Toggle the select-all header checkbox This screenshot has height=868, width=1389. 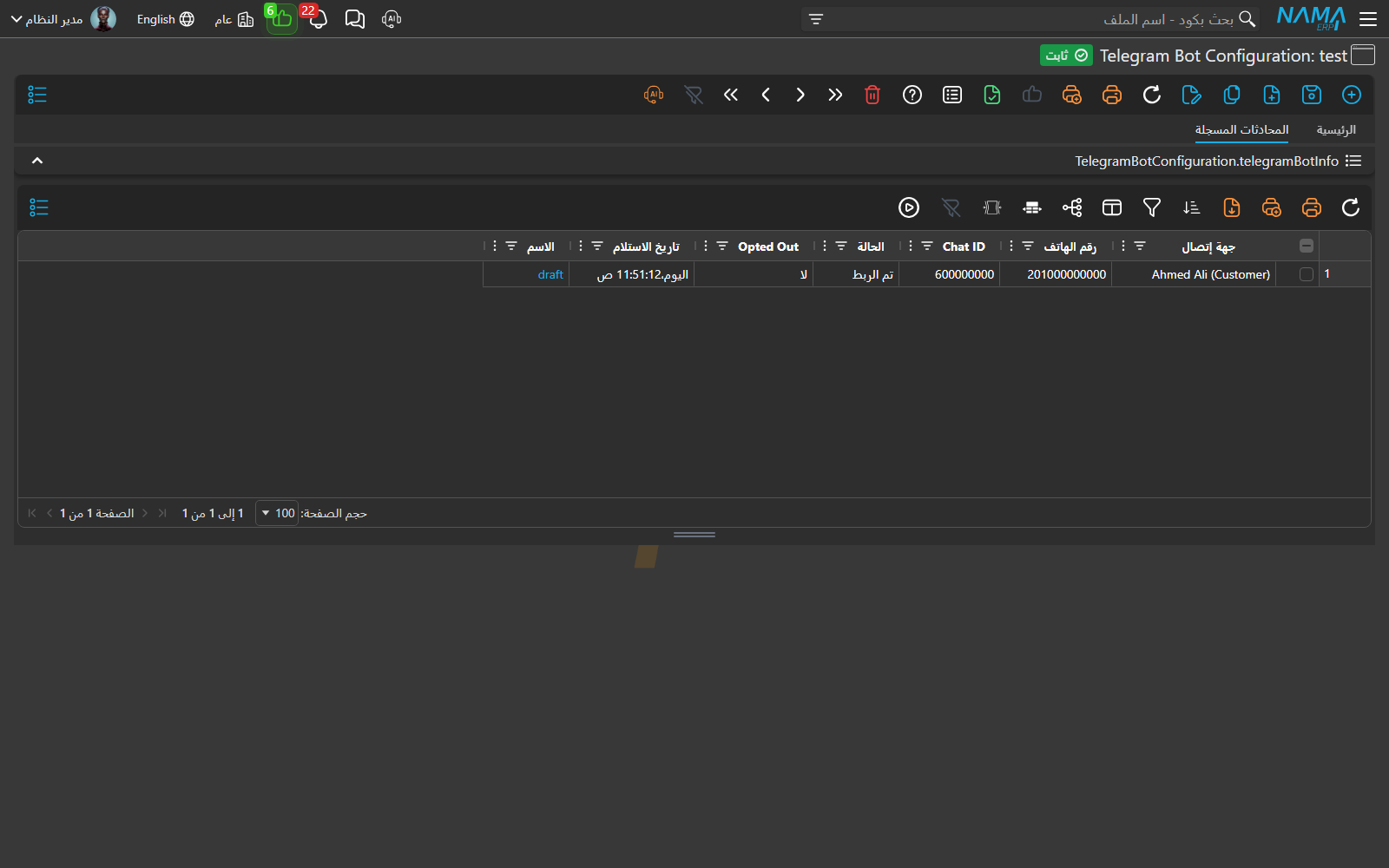tap(1307, 247)
